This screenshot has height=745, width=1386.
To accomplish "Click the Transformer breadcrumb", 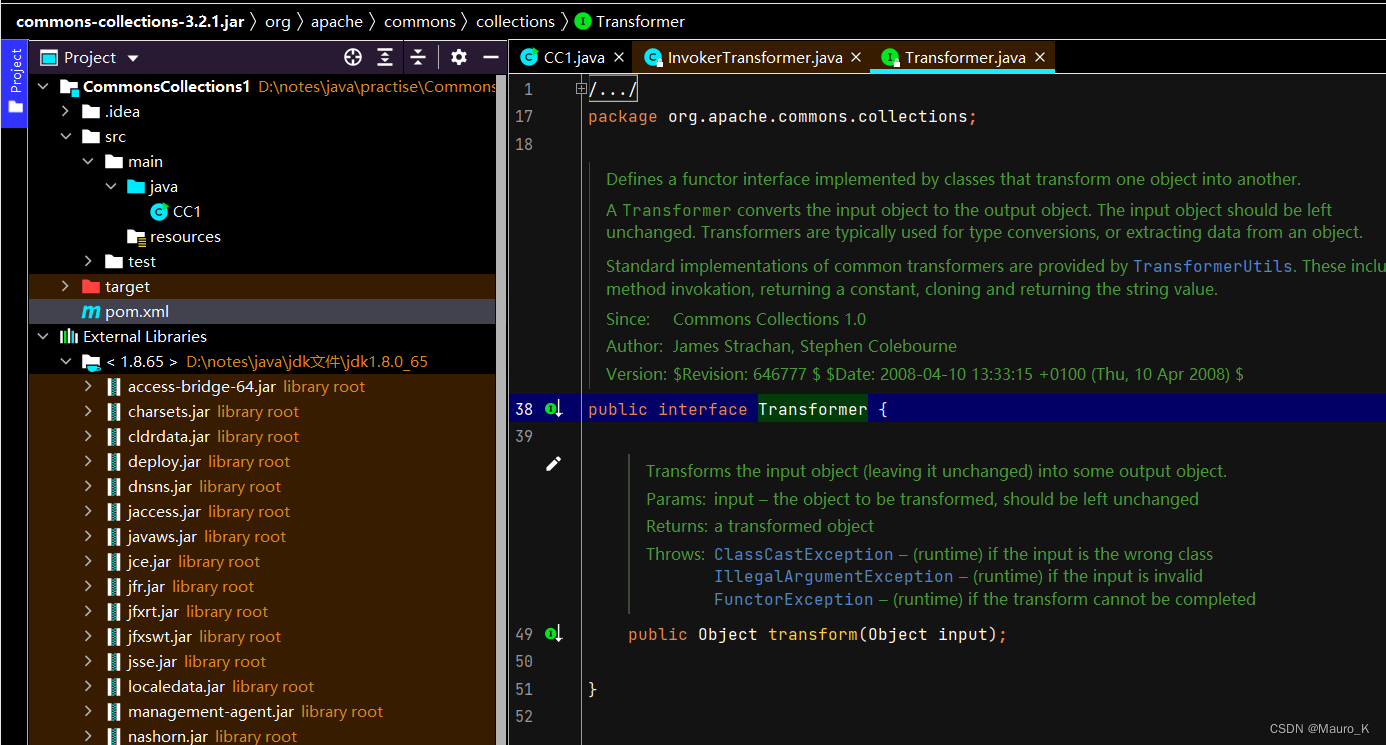I will click(631, 21).
